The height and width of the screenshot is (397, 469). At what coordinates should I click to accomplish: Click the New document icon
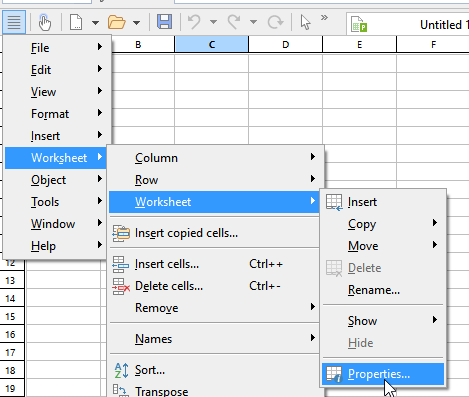click(x=76, y=22)
